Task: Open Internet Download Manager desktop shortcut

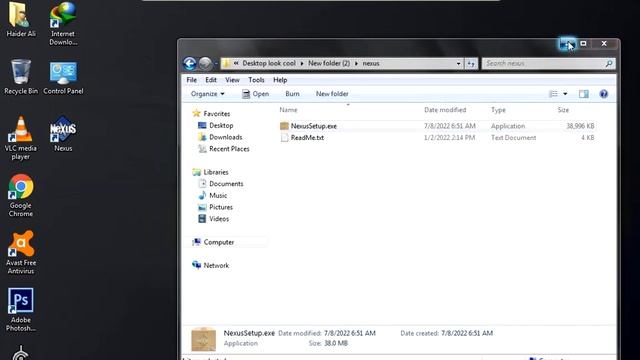Action: (x=63, y=24)
